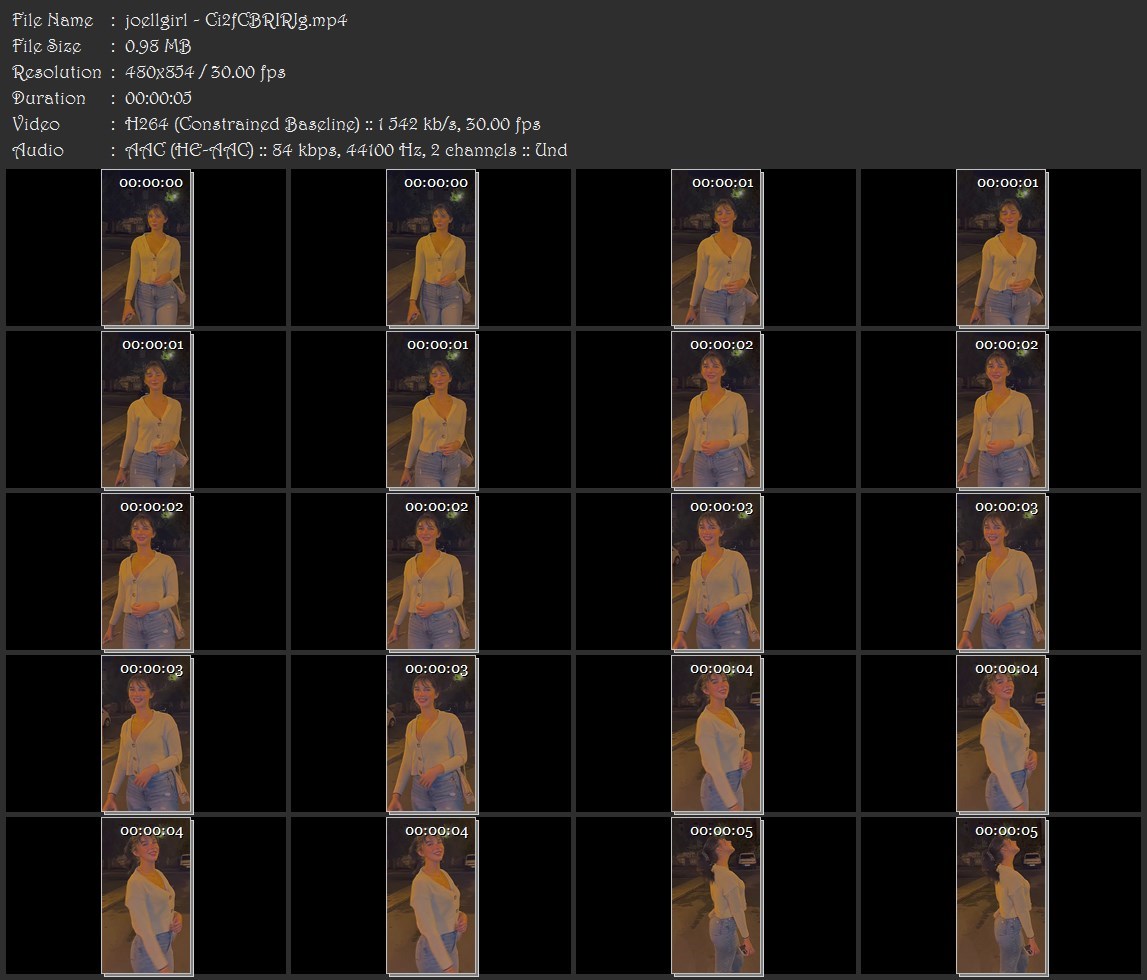Select the H264 (Constrained Baseline) video codec line
This screenshot has height=980, width=1147.
[x=333, y=124]
